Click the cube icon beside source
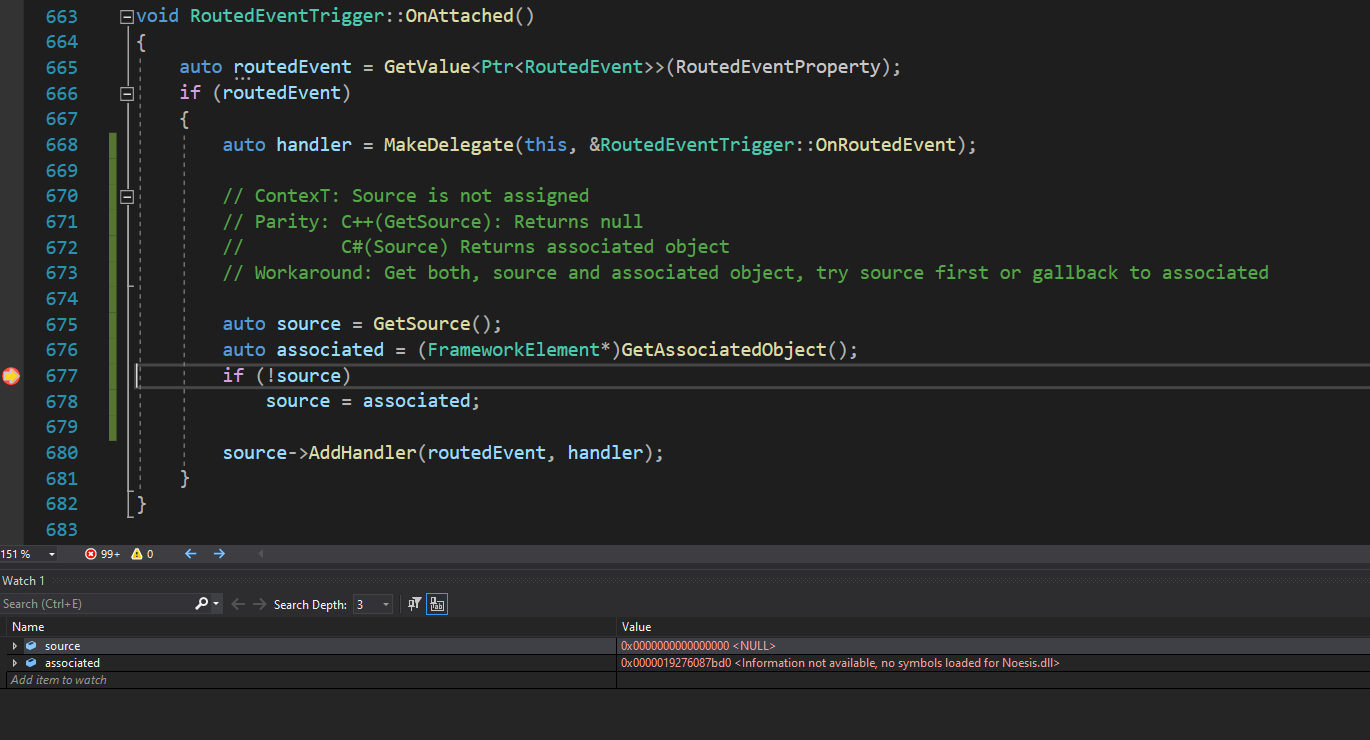The image size is (1370, 740). [31, 646]
